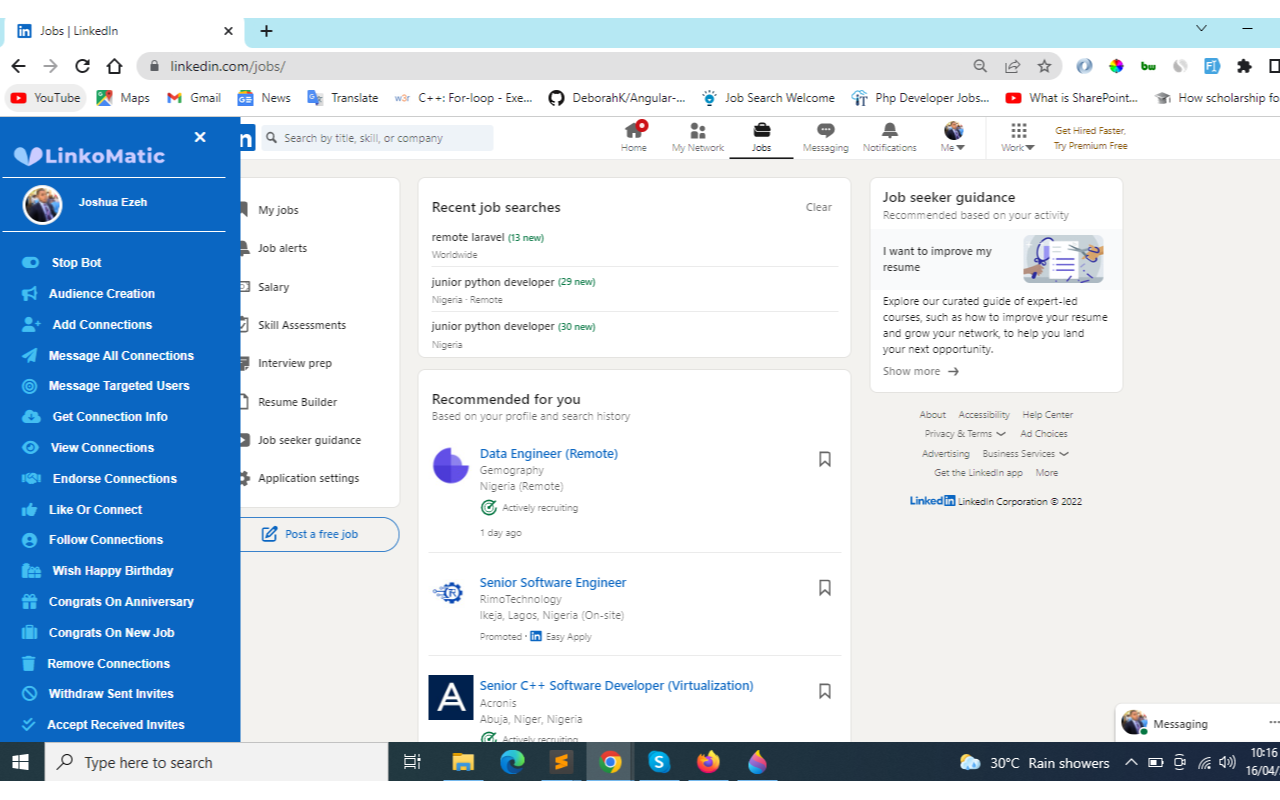Choose Message All Connections paper-plane icon
This screenshot has width=1280, height=800.
[30, 356]
